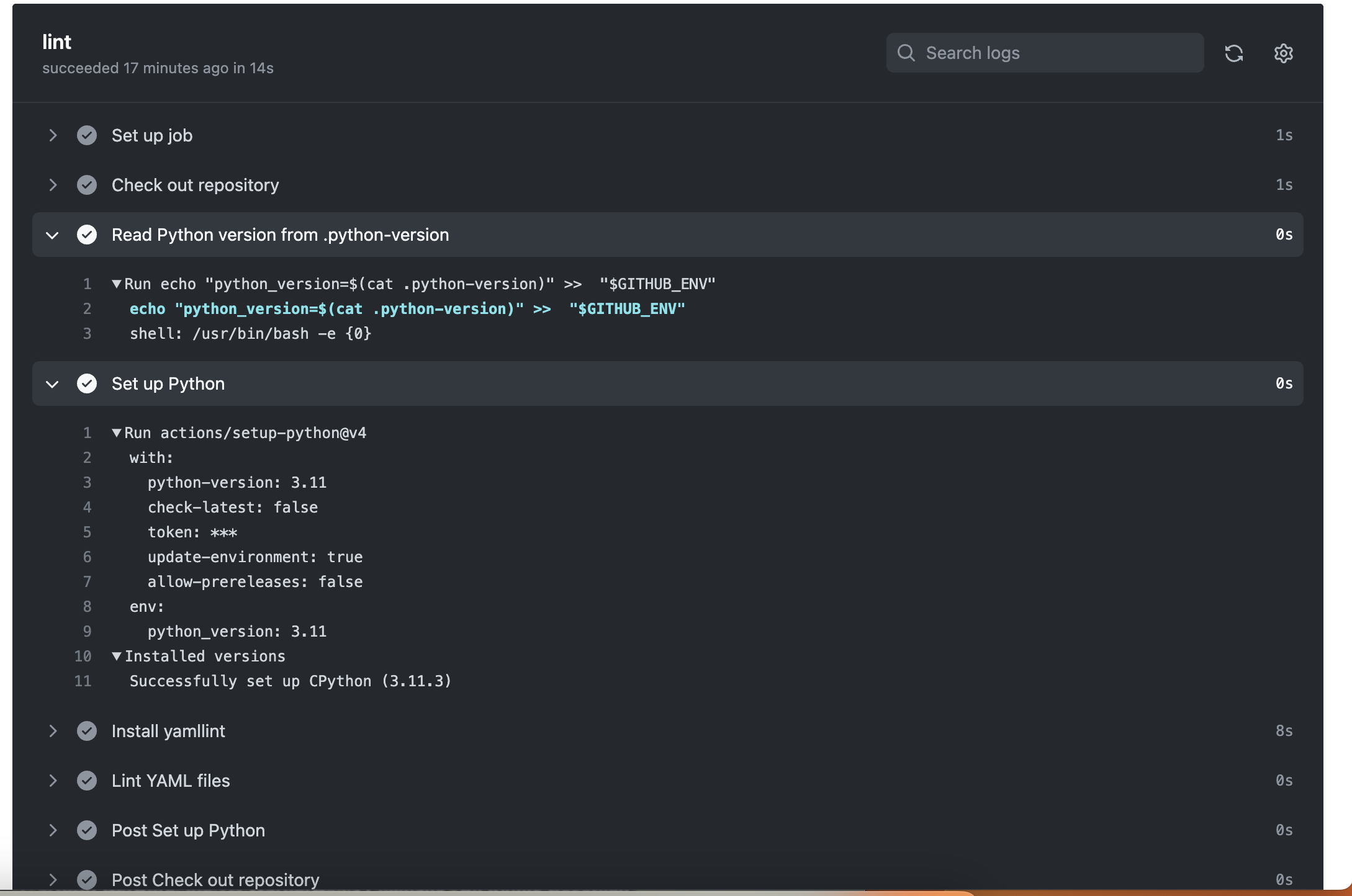Viewport: 1352px width, 896px height.
Task: Click the 'Lint YAML files' step title
Action: (171, 781)
